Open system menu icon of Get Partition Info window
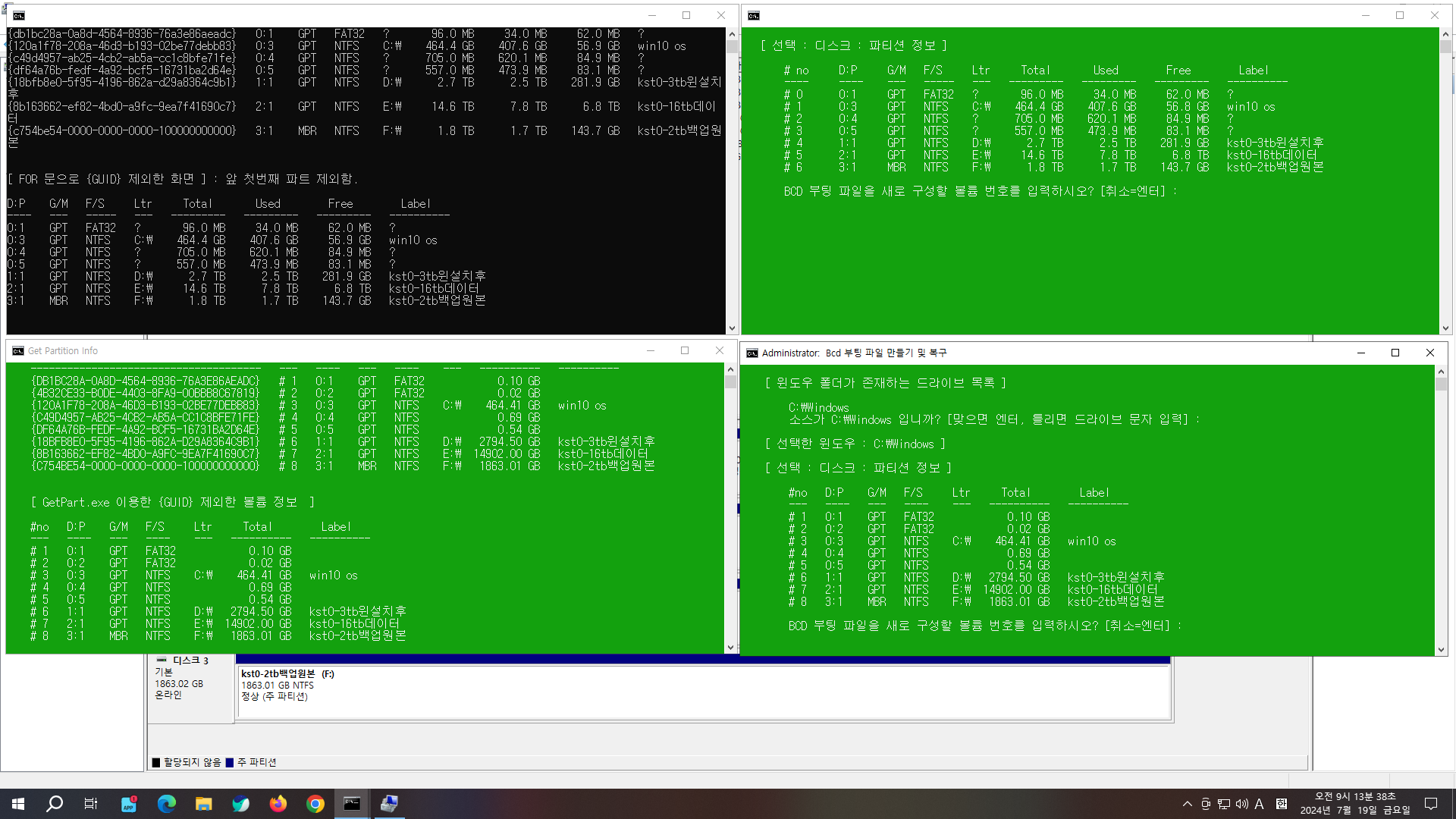This screenshot has height=819, width=1456. pyautogui.click(x=18, y=350)
